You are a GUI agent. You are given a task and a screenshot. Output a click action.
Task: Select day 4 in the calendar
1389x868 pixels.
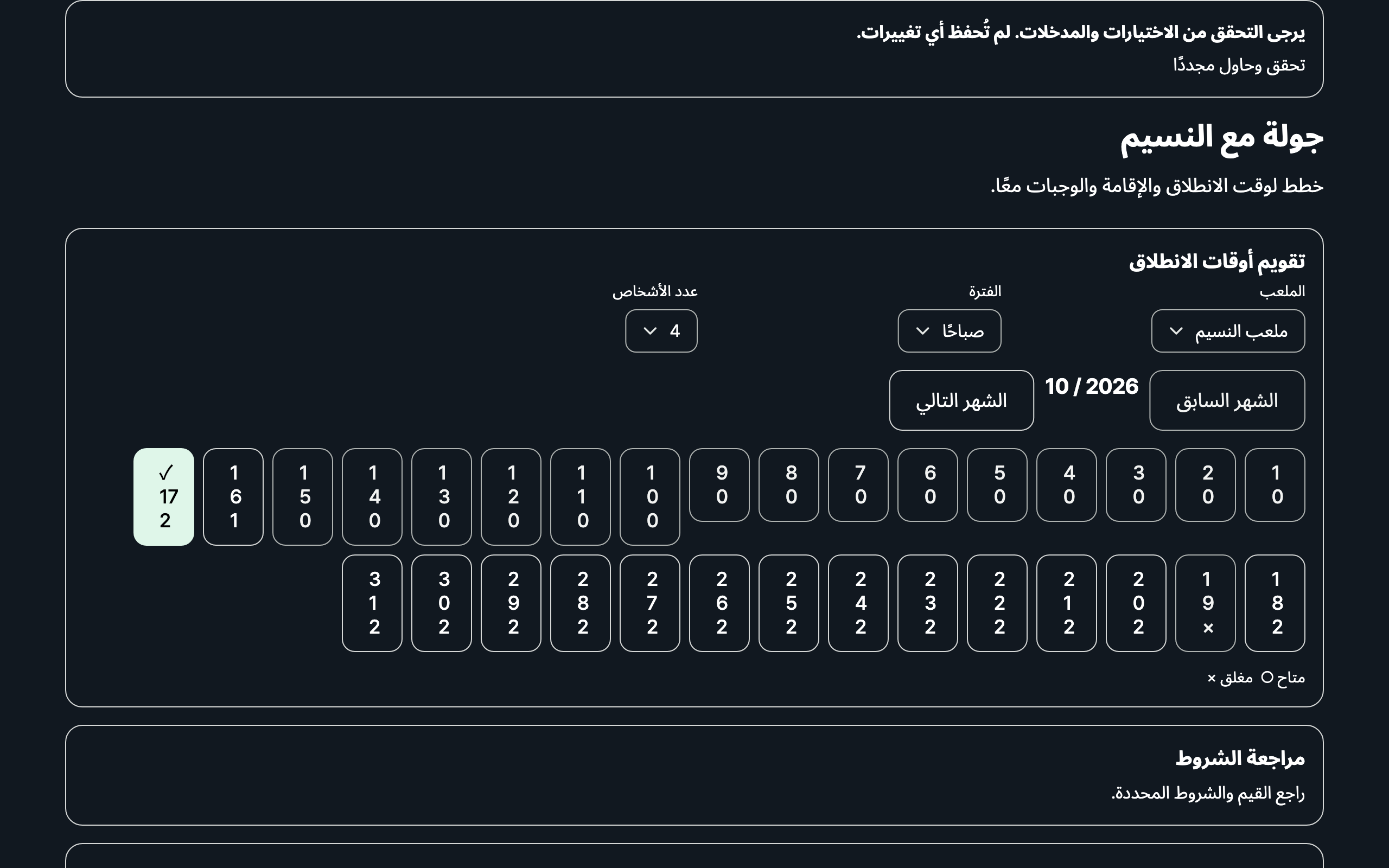click(1066, 485)
